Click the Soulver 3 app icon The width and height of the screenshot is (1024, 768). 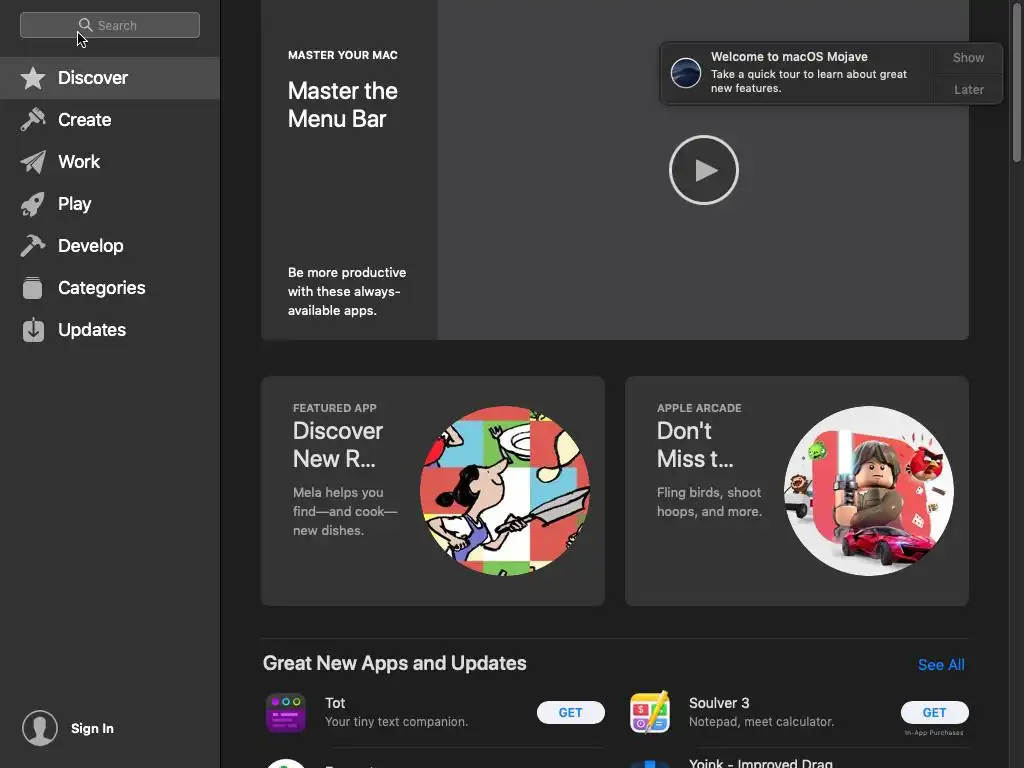point(650,712)
